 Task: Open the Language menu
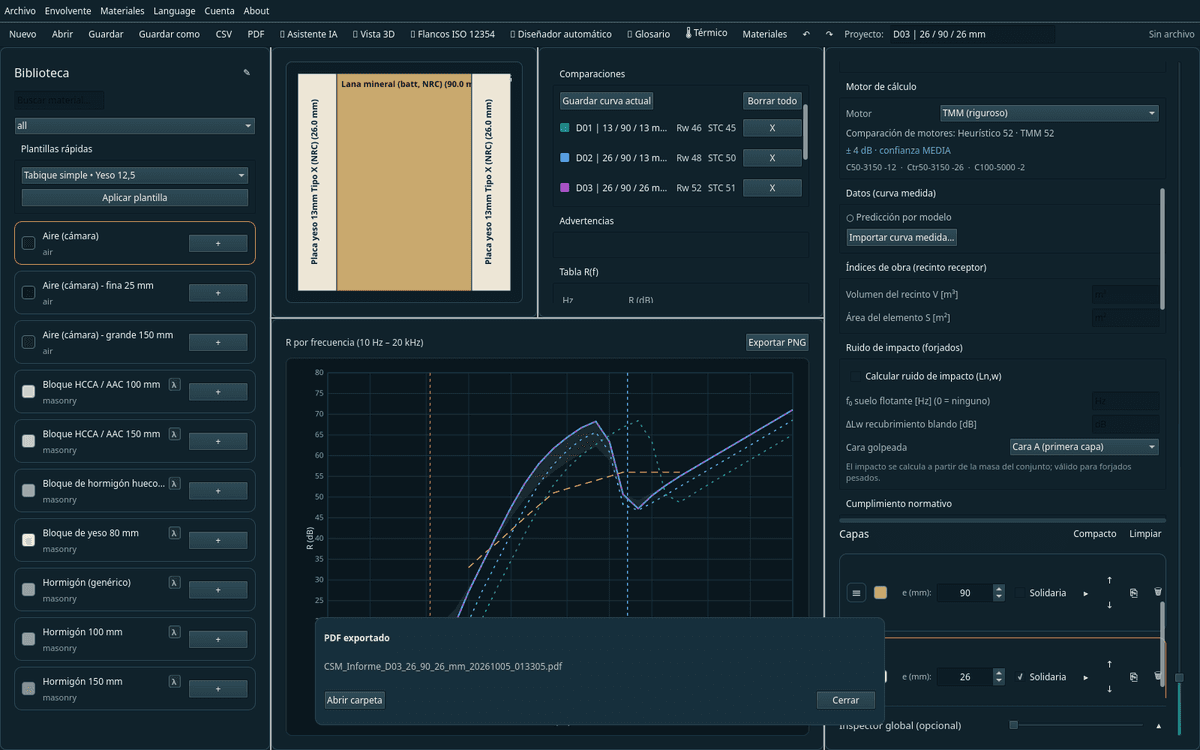(x=175, y=11)
